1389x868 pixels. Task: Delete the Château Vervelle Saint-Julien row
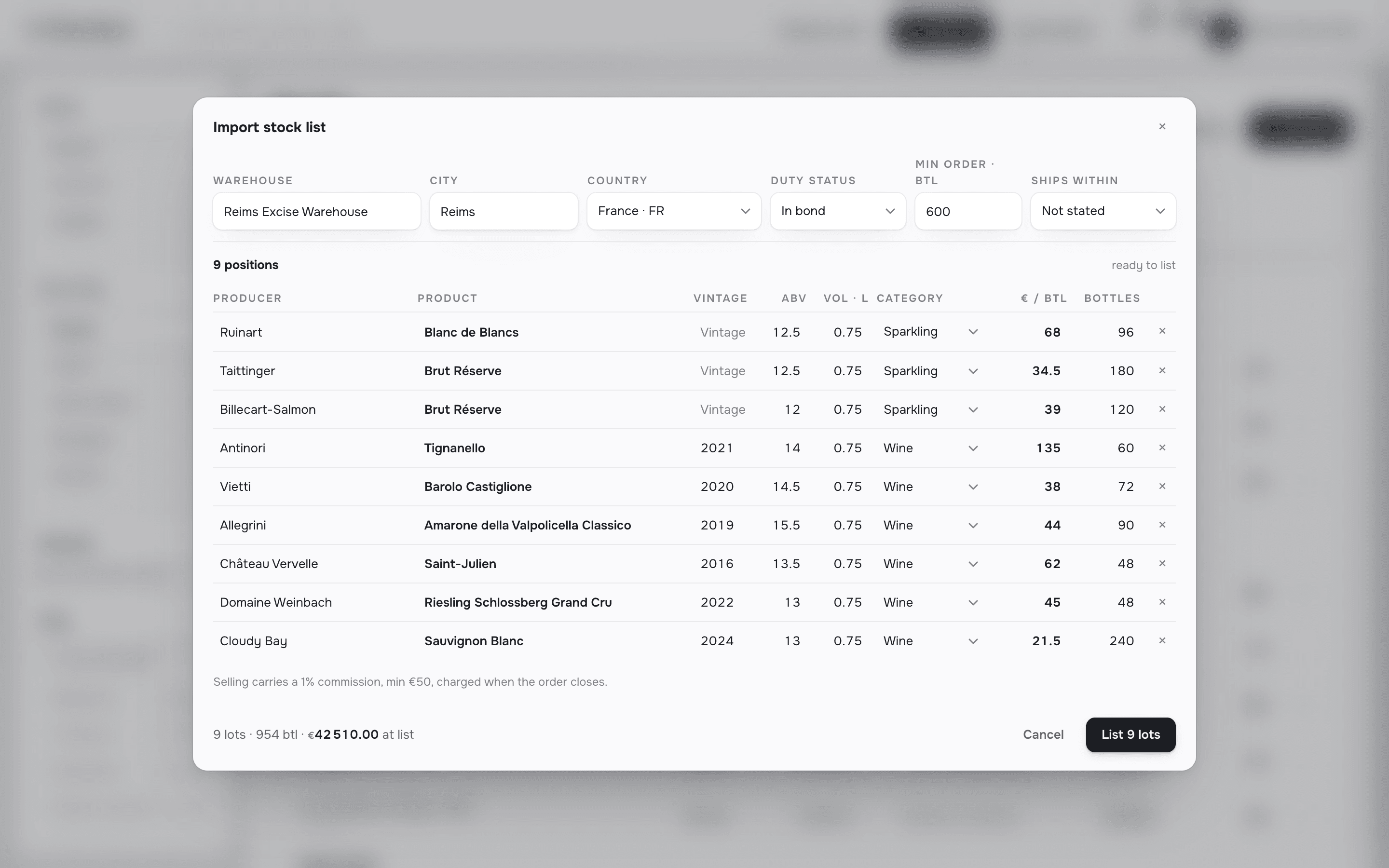1162,563
